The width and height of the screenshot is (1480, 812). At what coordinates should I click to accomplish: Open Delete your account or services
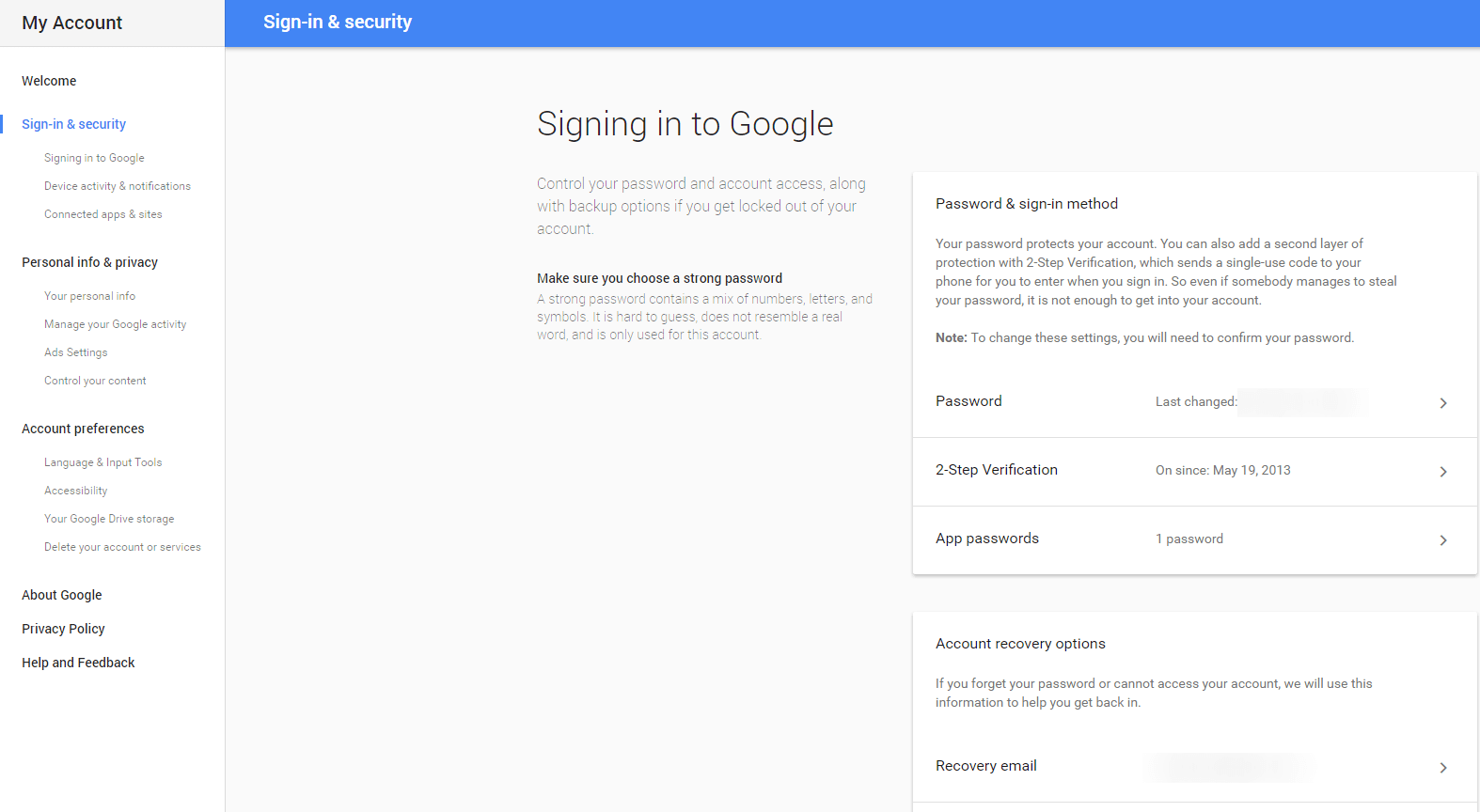(122, 547)
